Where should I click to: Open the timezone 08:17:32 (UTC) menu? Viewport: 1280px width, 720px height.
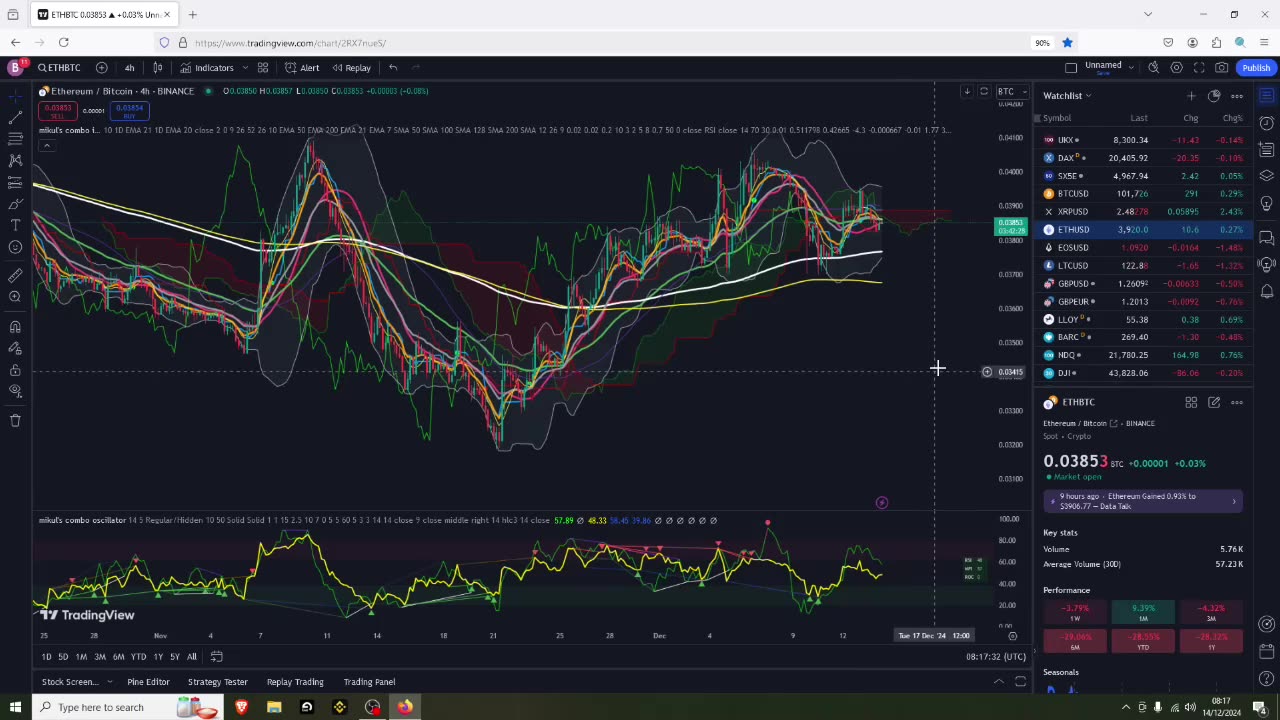pyautogui.click(x=996, y=657)
